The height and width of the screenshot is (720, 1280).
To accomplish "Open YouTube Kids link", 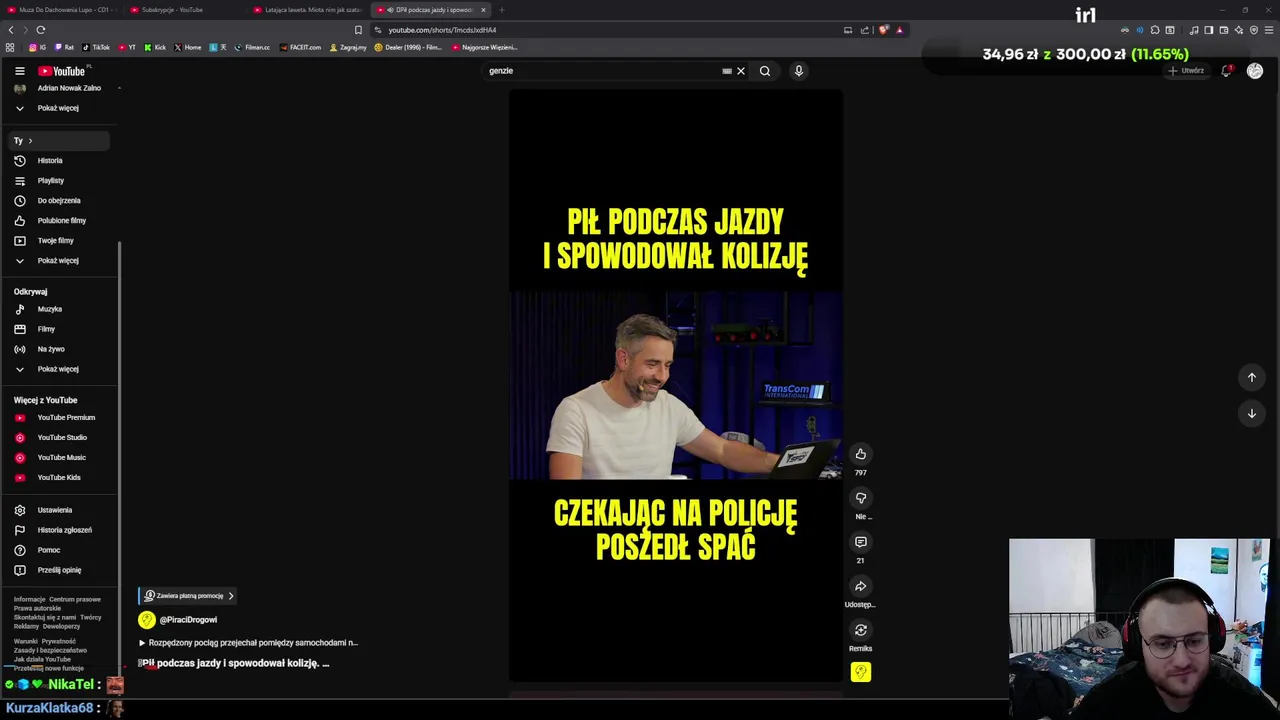I will click(x=60, y=477).
